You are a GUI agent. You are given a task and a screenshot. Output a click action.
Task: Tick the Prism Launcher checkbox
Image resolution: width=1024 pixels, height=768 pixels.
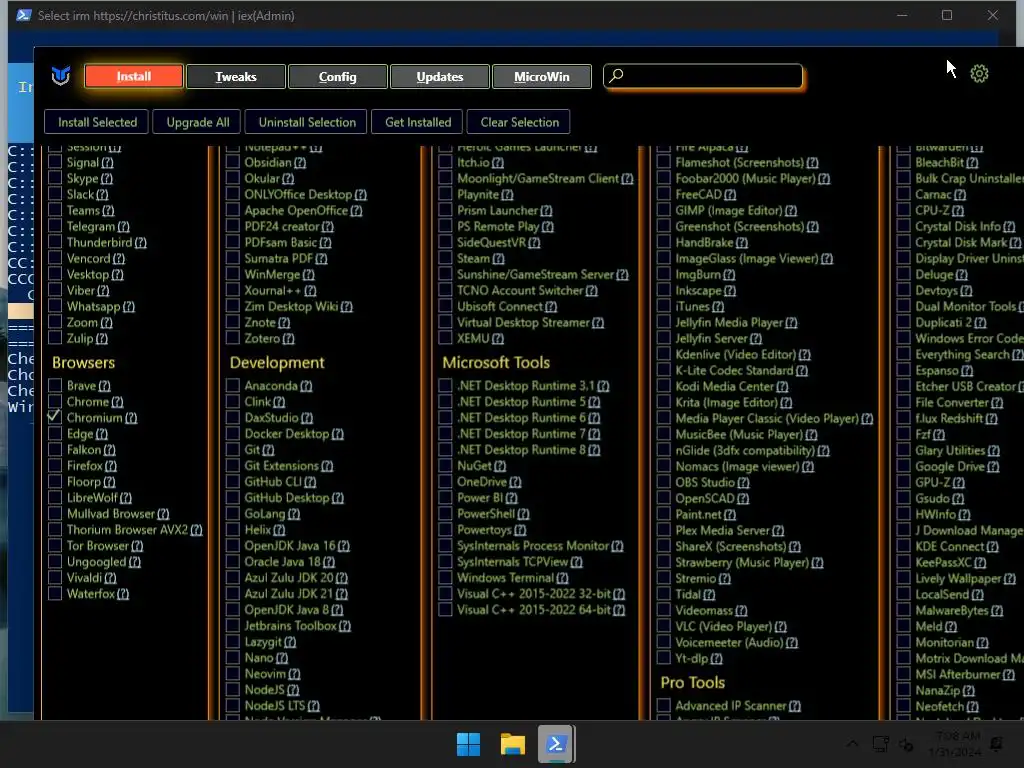pos(445,210)
